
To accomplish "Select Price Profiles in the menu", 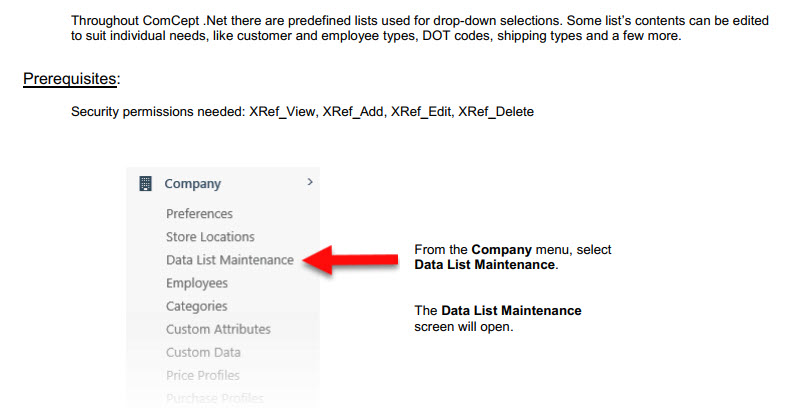I will 203,375.
